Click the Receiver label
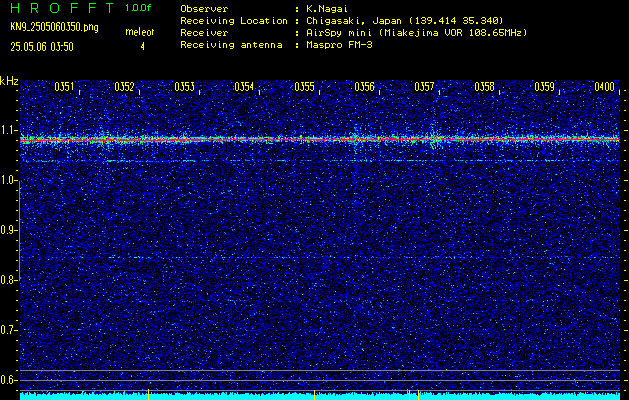629x400 pixels. [x=204, y=32]
